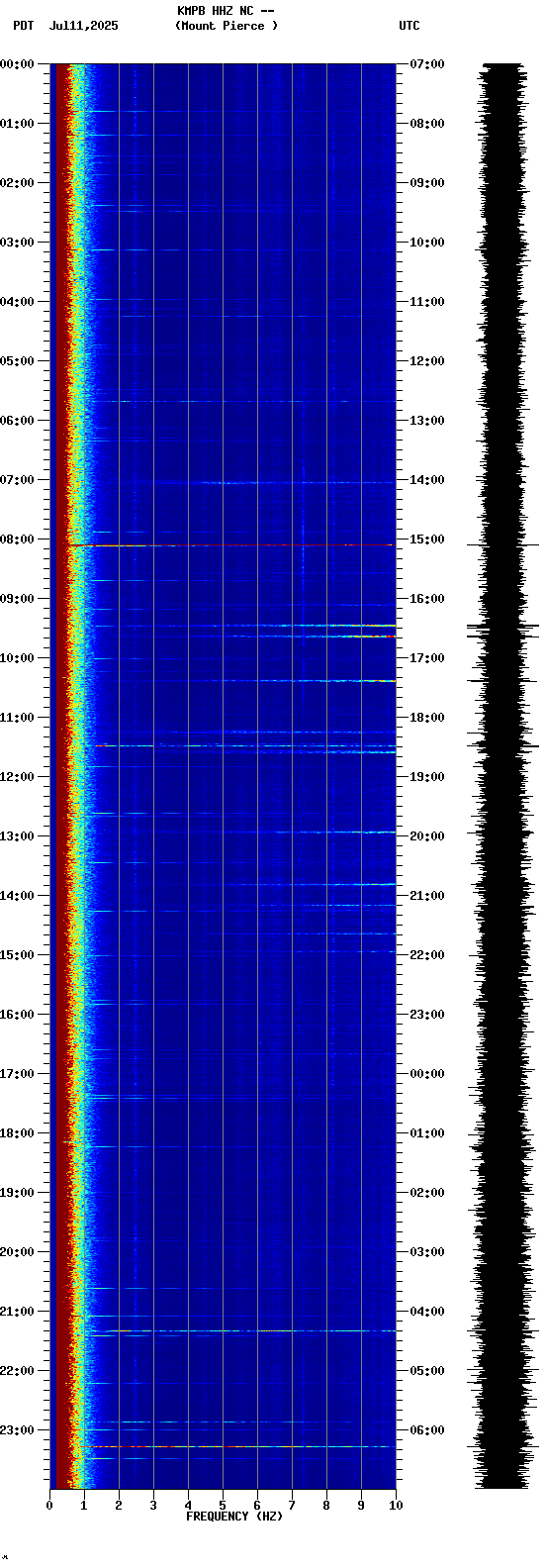Click the Mount Pierce station label
Image resolution: width=546 pixels, height=1568 pixels.
point(227,26)
